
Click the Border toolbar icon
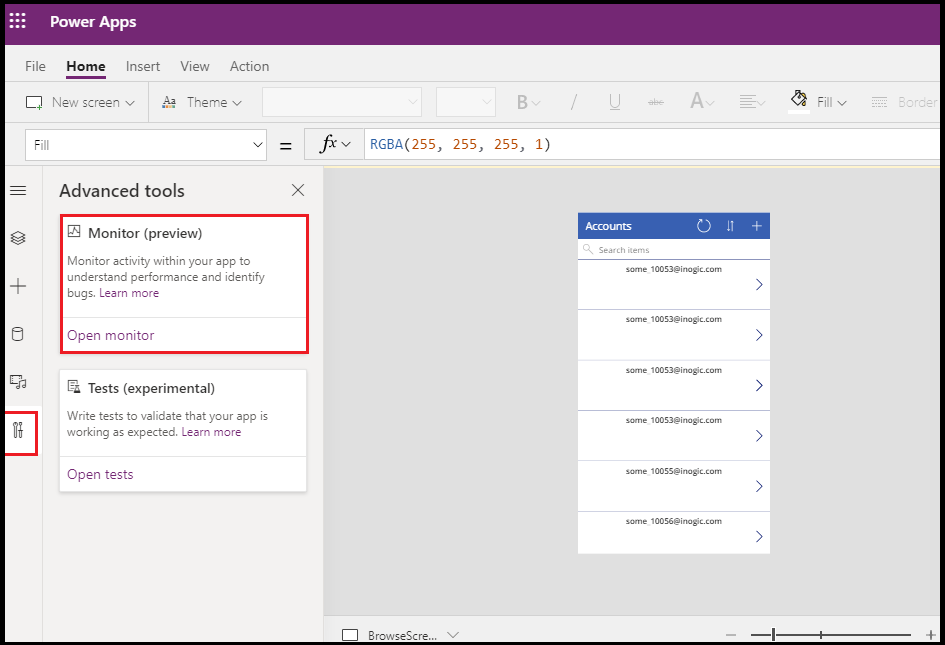(x=879, y=102)
